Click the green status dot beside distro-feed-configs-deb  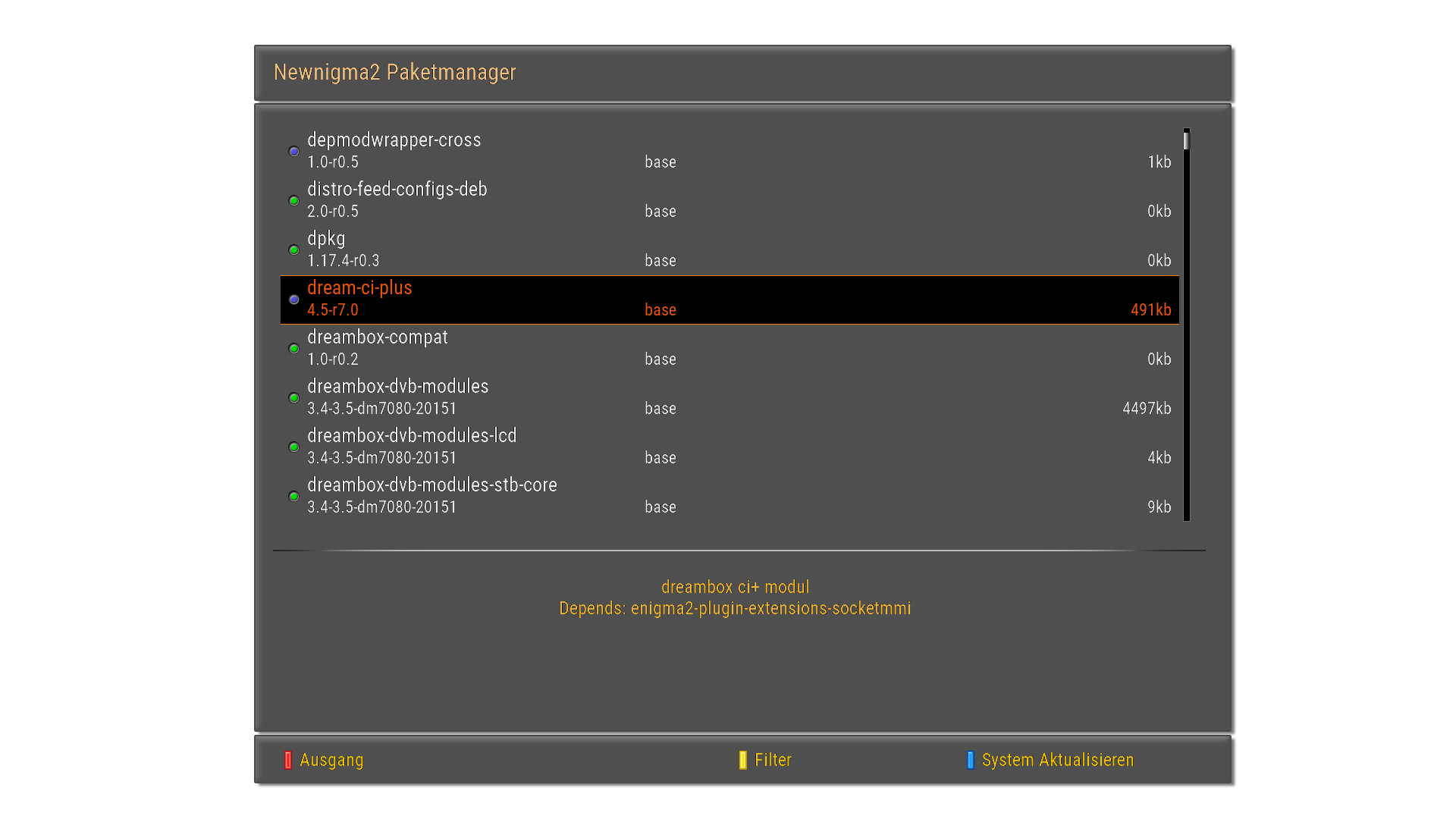point(294,201)
